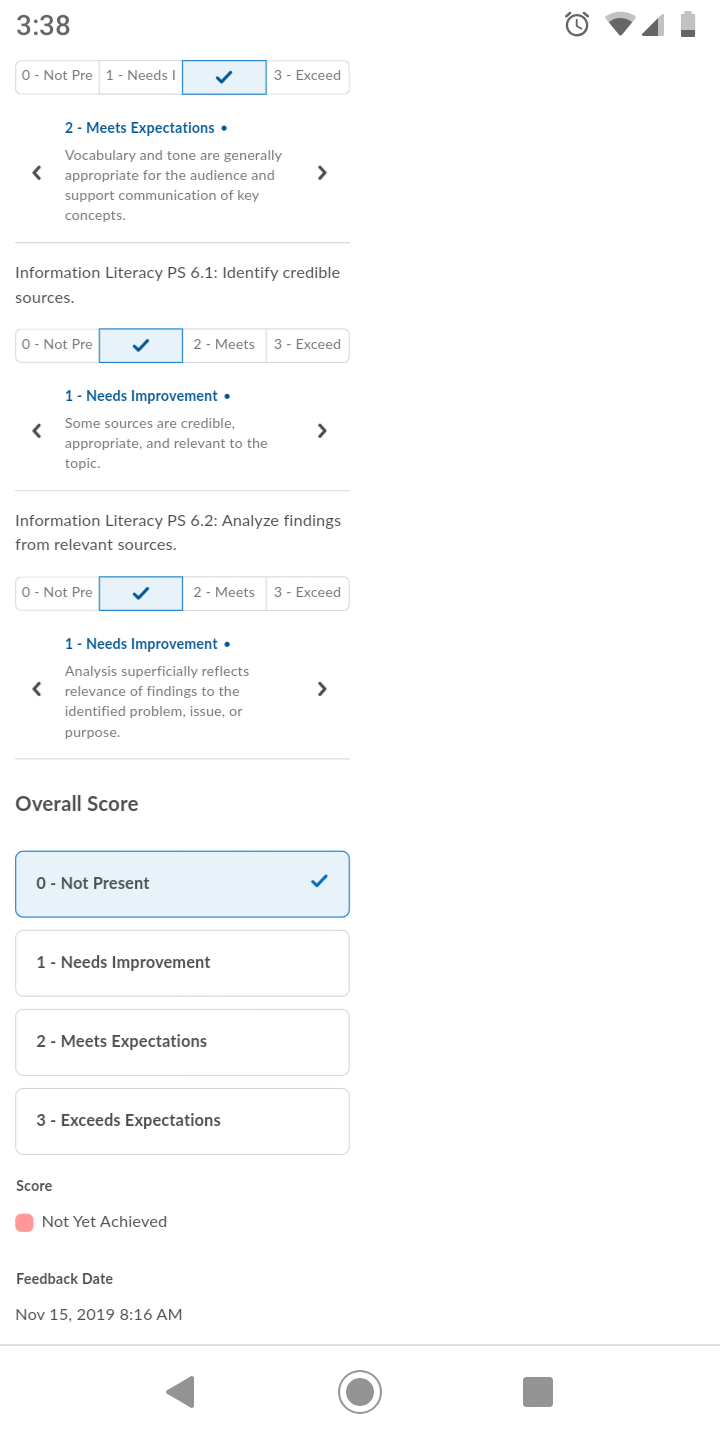Show previous level for PS 6.1 credible sources
Image resolution: width=720 pixels, height=1440 pixels.
37,430
